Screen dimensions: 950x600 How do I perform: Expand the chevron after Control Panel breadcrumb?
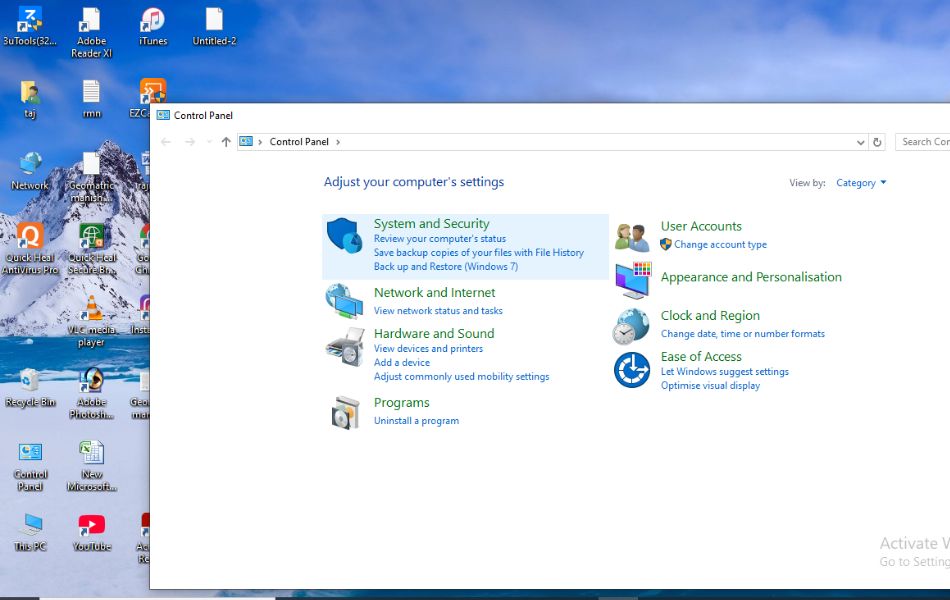(x=338, y=142)
